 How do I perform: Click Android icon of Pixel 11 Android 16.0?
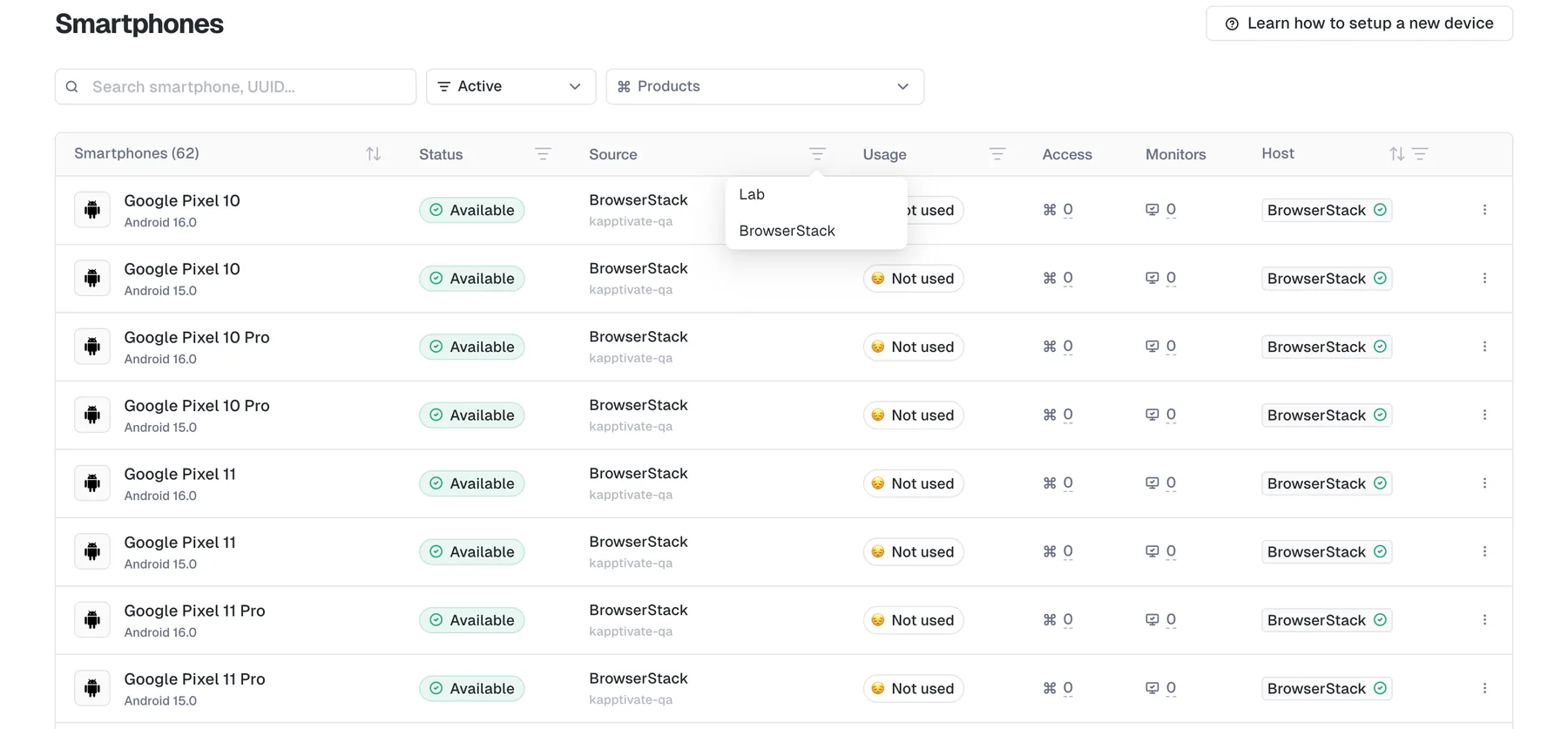click(x=92, y=483)
